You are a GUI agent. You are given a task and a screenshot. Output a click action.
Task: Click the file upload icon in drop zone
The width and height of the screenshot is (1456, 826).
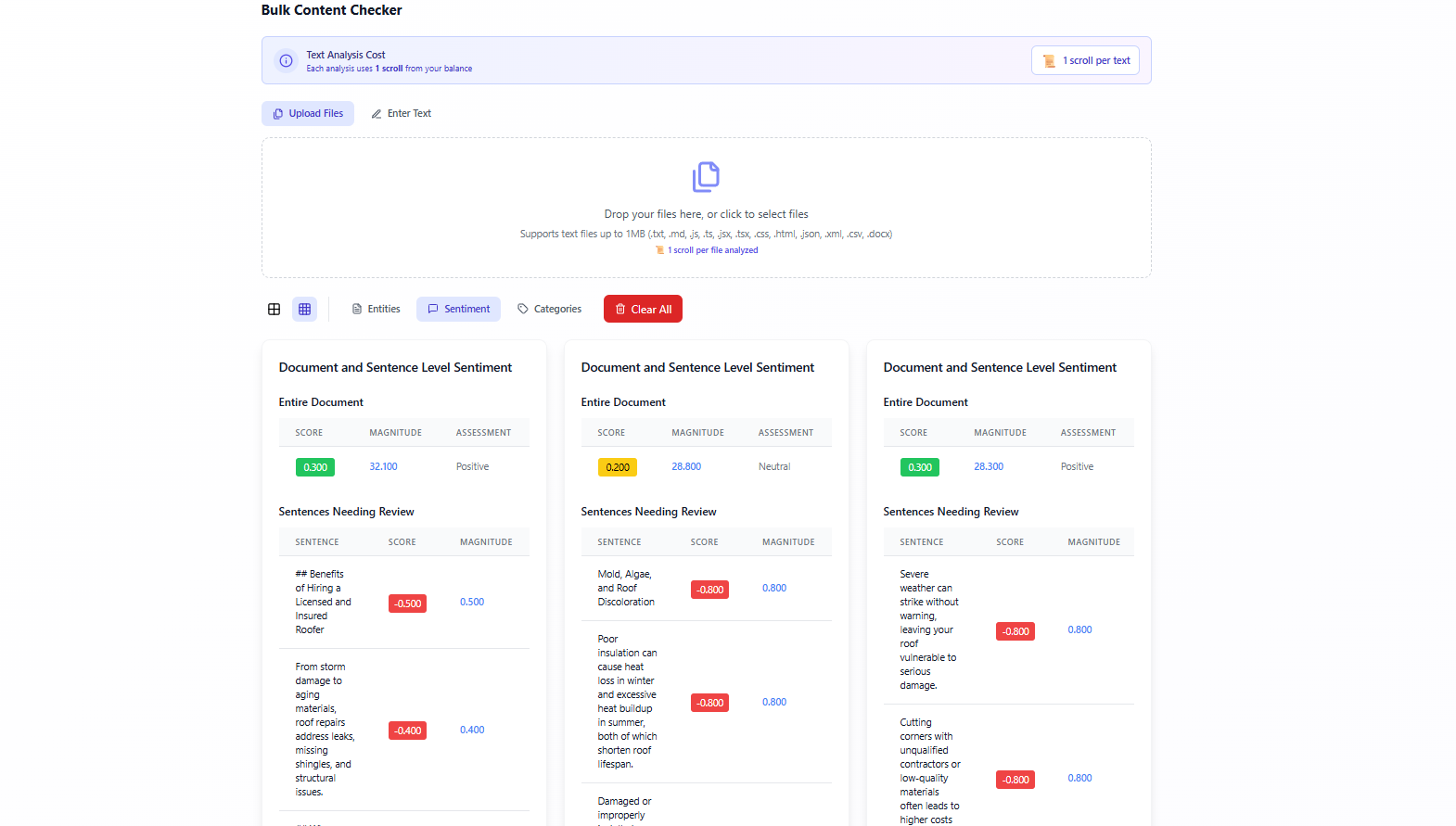pyautogui.click(x=706, y=177)
